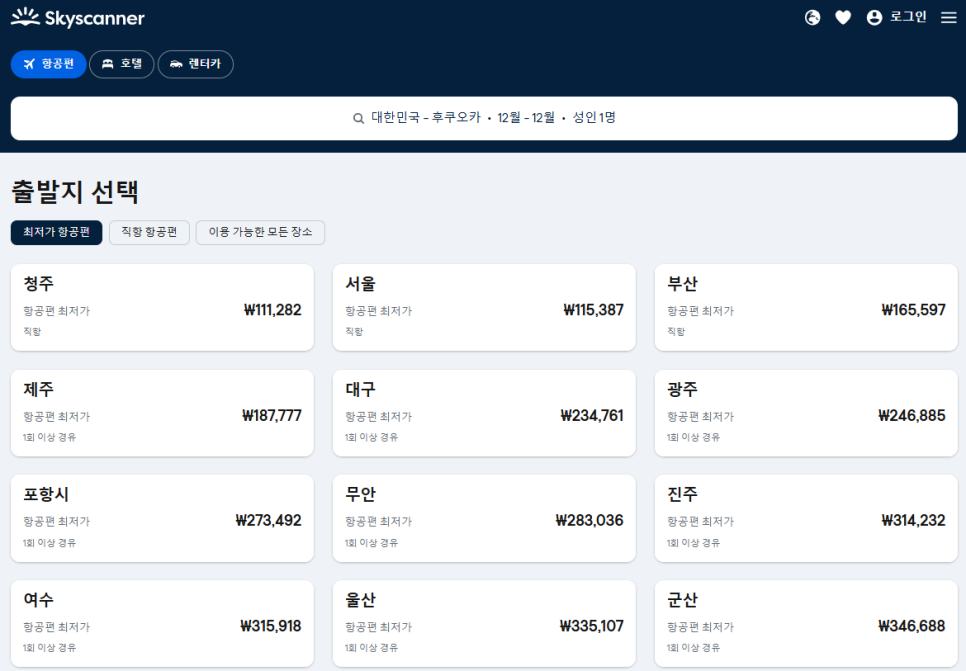Open saved items heart icon
Image resolution: width=966 pixels, height=671 pixels.
pos(843,18)
